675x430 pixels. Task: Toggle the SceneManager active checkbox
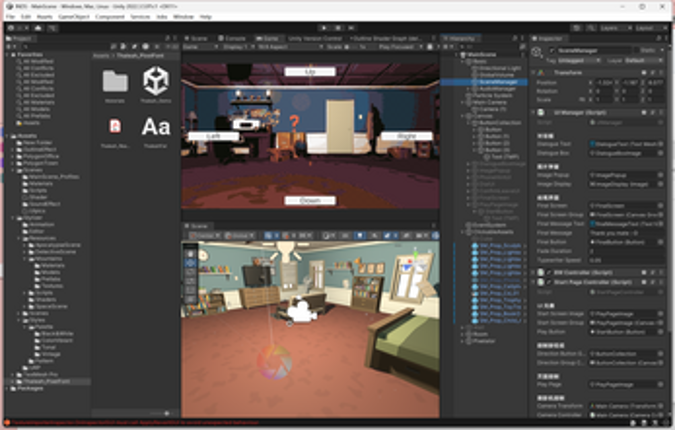551,50
